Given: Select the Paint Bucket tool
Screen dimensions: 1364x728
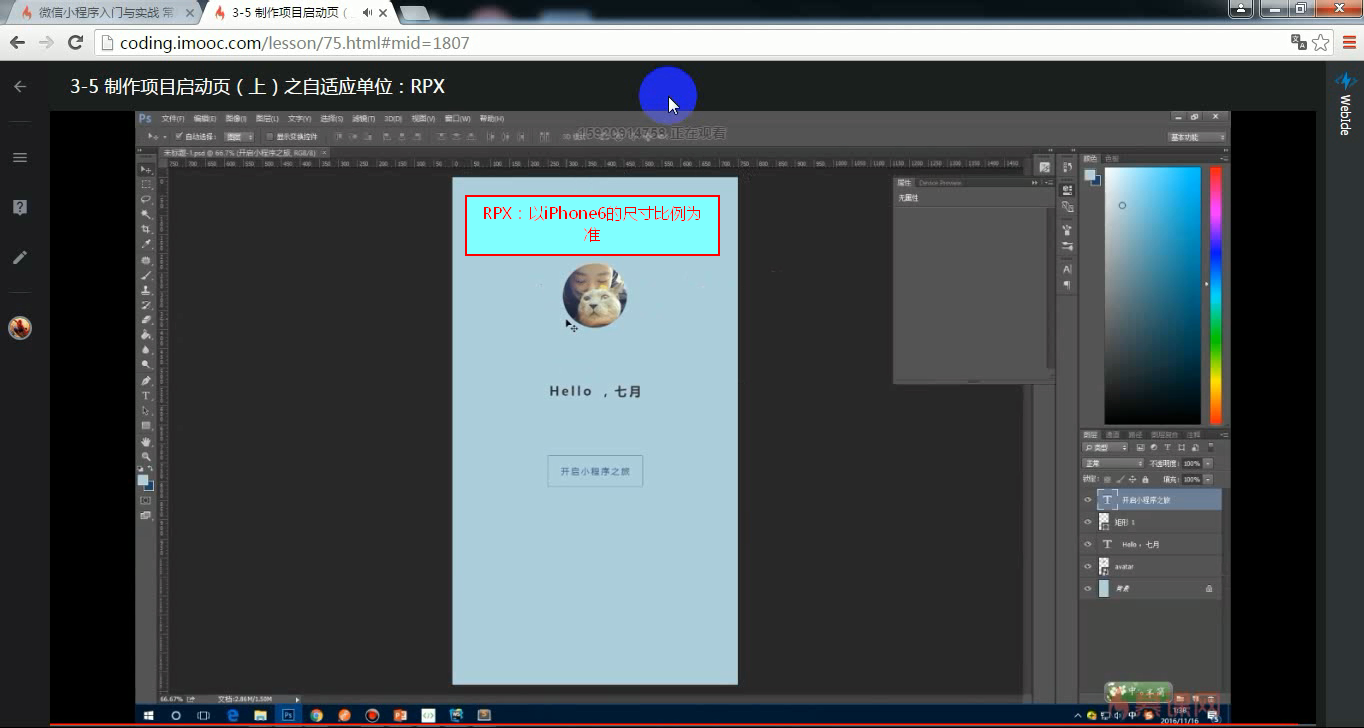Looking at the screenshot, I should point(146,335).
